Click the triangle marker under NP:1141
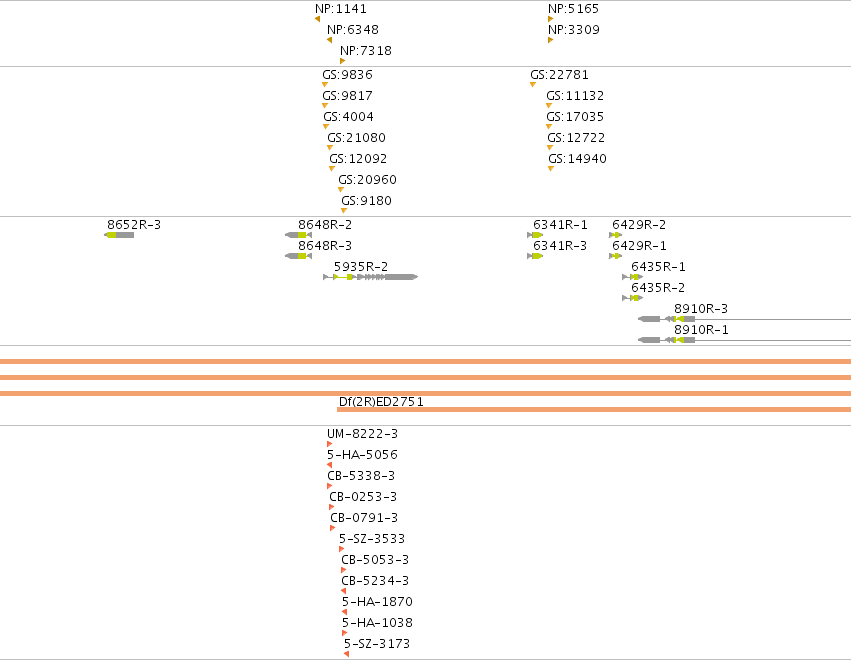The width and height of the screenshot is (851, 660). [x=317, y=20]
